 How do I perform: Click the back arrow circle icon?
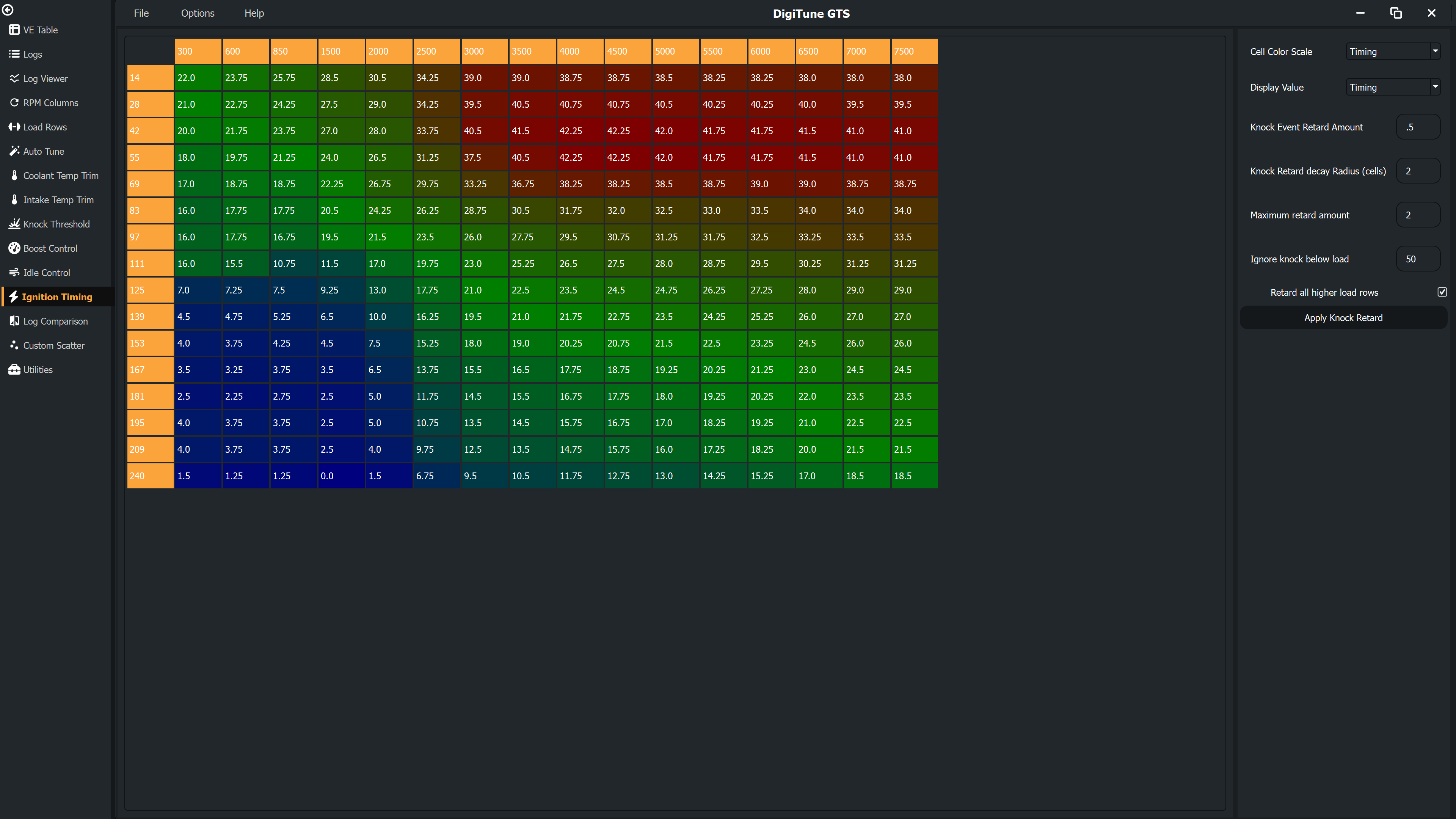[x=8, y=9]
